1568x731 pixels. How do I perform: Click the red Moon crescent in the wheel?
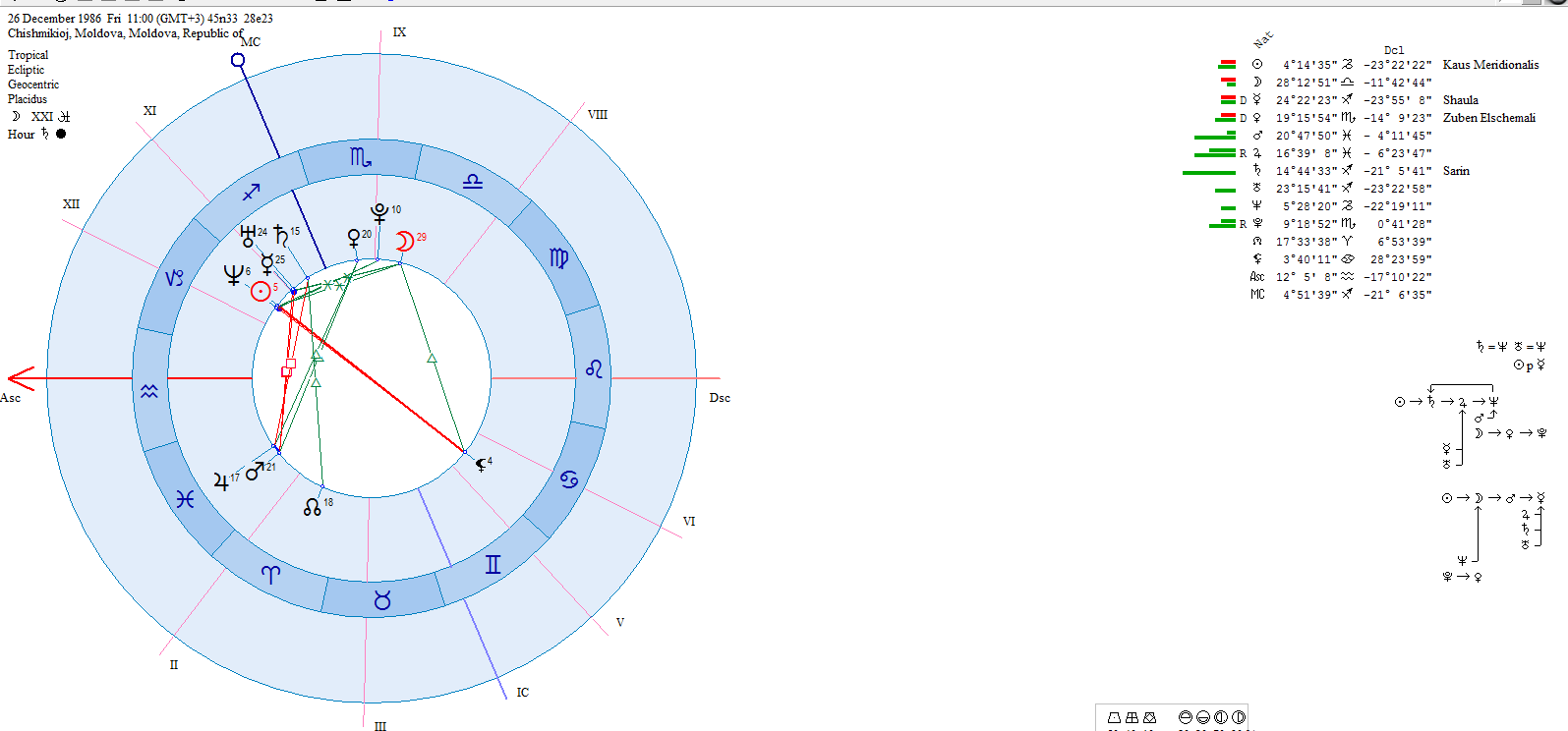404,242
